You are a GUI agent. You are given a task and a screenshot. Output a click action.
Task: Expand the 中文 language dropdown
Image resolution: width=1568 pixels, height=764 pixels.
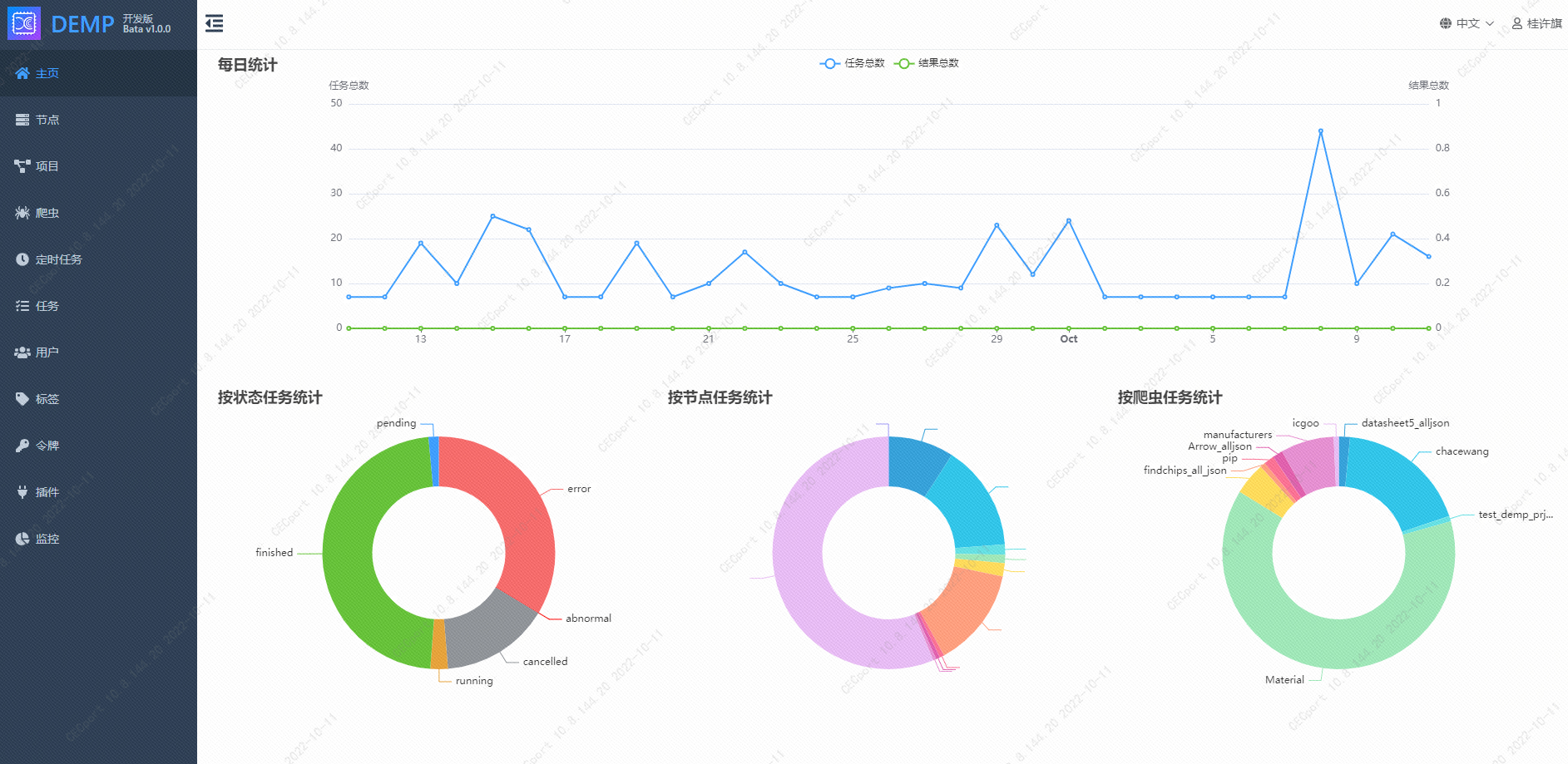[x=1467, y=23]
